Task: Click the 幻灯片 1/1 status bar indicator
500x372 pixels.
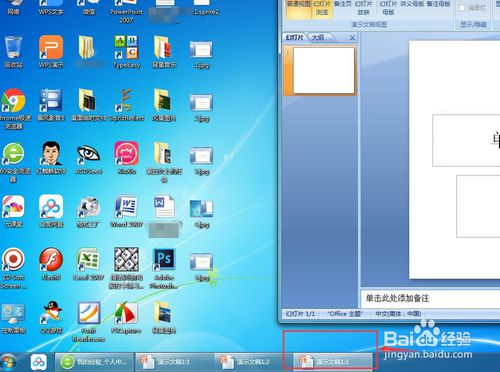Action: click(x=300, y=314)
